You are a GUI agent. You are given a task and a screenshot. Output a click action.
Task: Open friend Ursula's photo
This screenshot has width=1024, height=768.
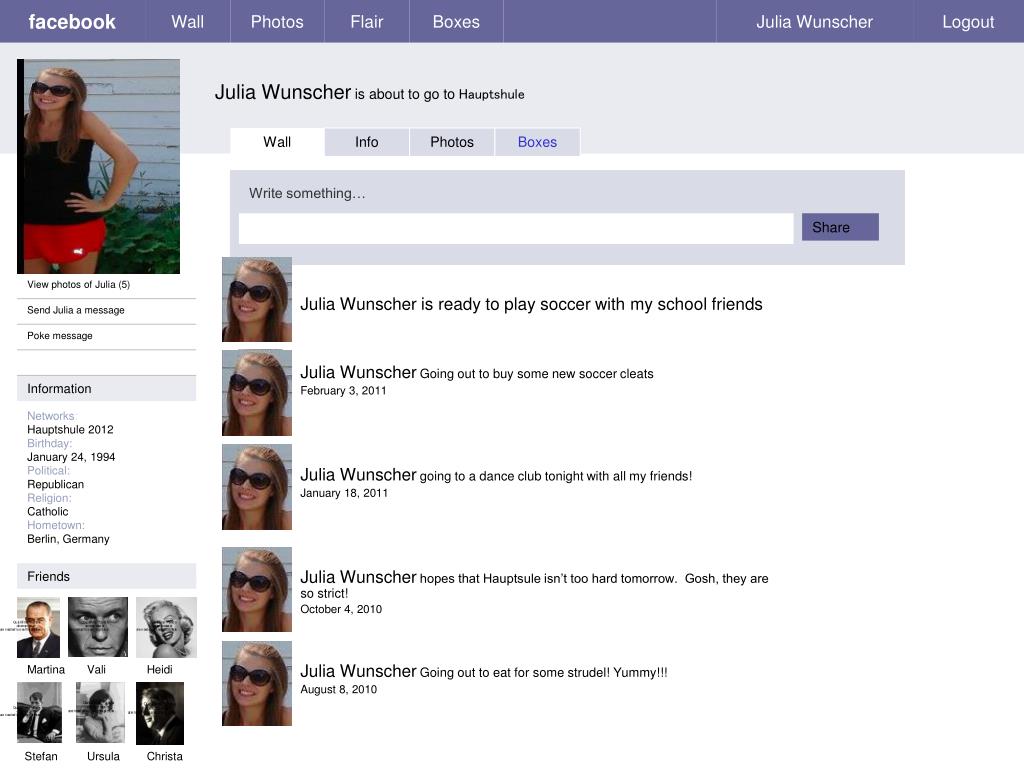click(x=100, y=712)
